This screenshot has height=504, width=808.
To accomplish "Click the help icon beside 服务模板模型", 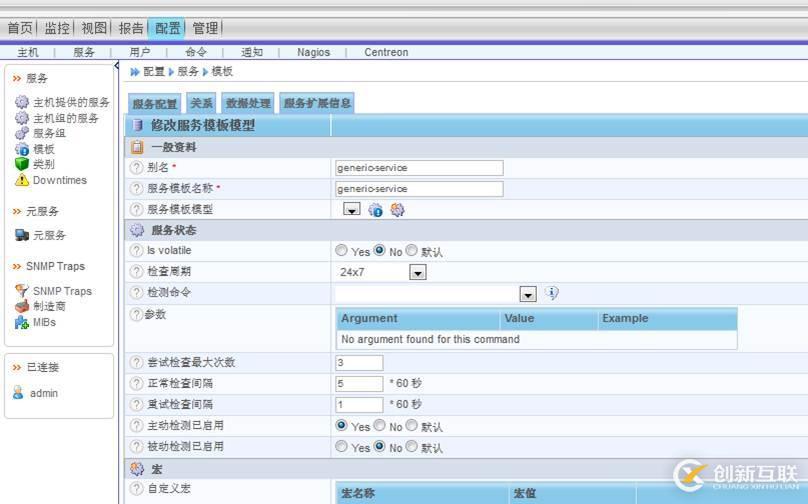I will point(136,209).
